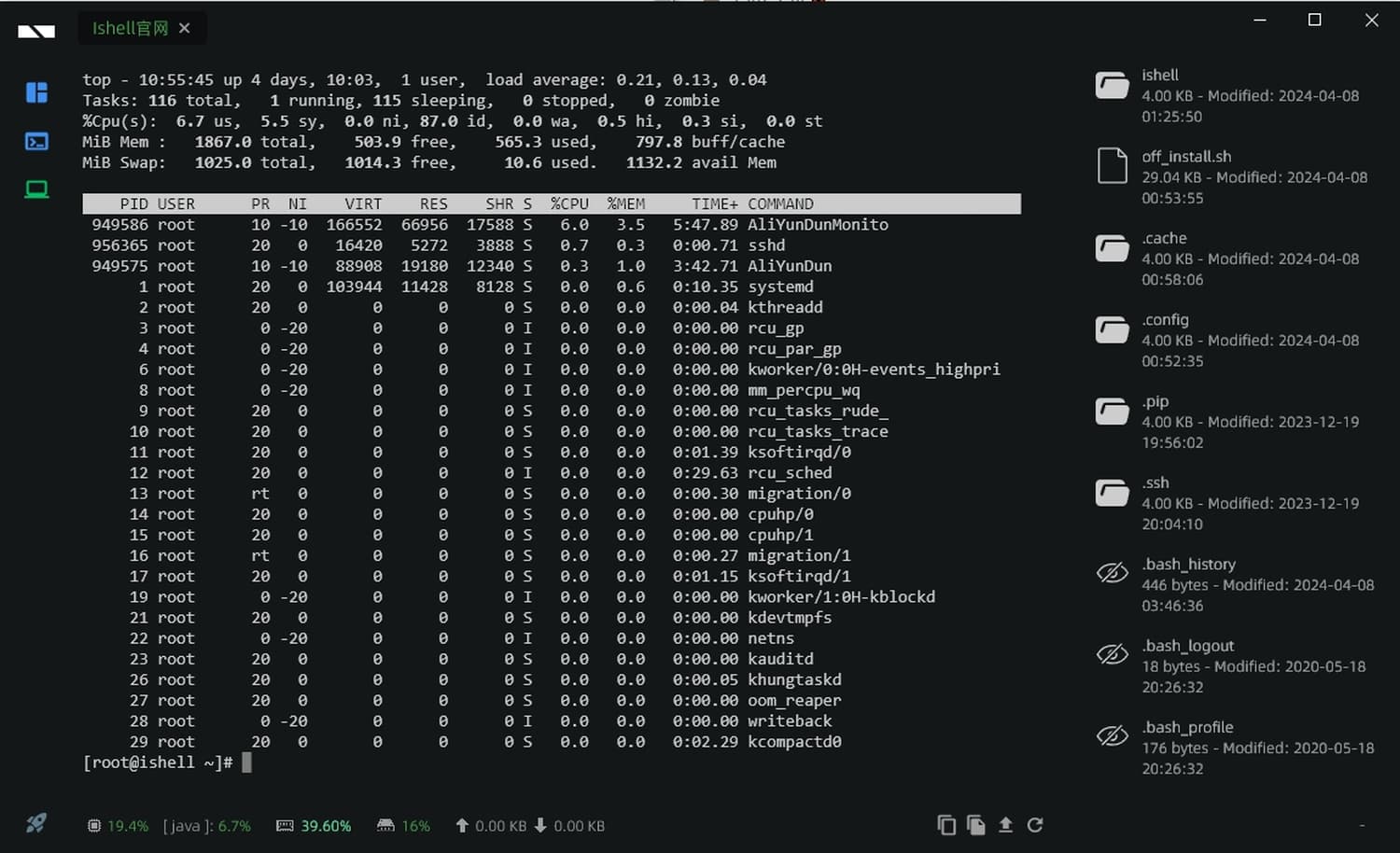Click the rocket icon in status bar

(x=36, y=823)
